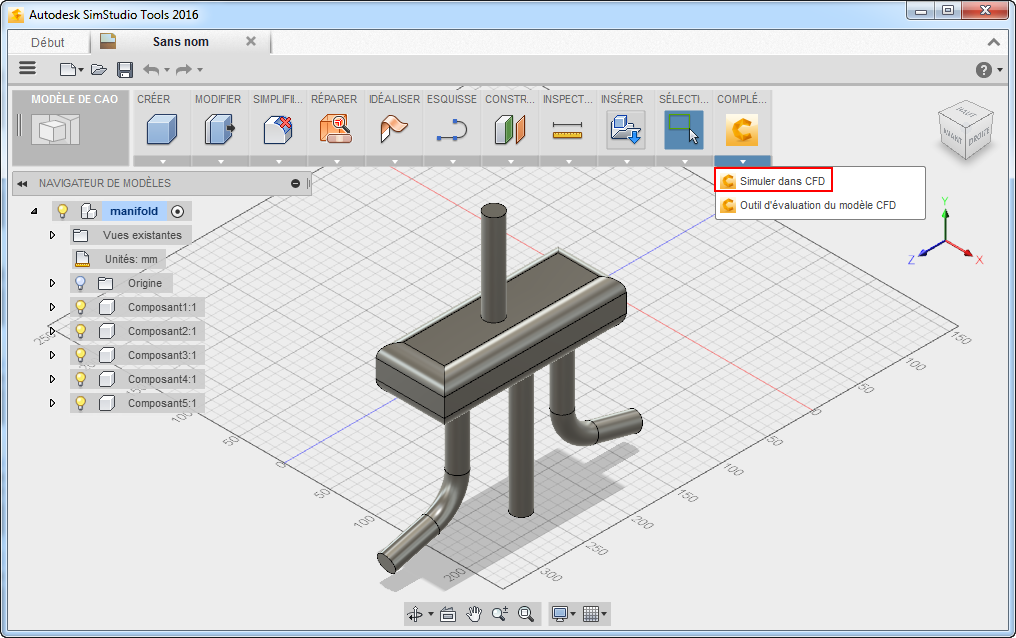Hide Composant2:1 via its bulb
Viewport: 1016px width, 638px height.
point(80,331)
